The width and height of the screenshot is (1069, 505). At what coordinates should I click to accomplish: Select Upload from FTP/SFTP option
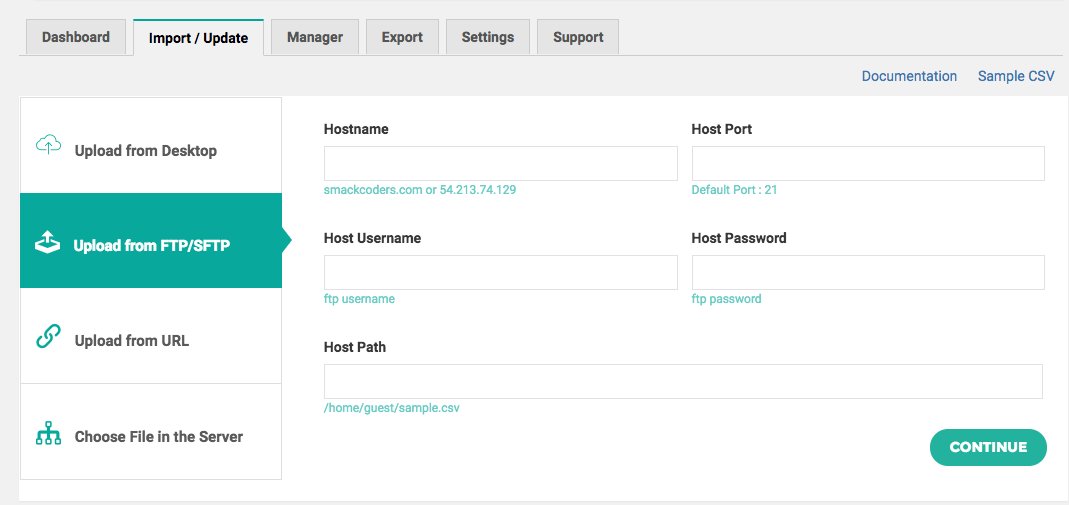(151, 241)
